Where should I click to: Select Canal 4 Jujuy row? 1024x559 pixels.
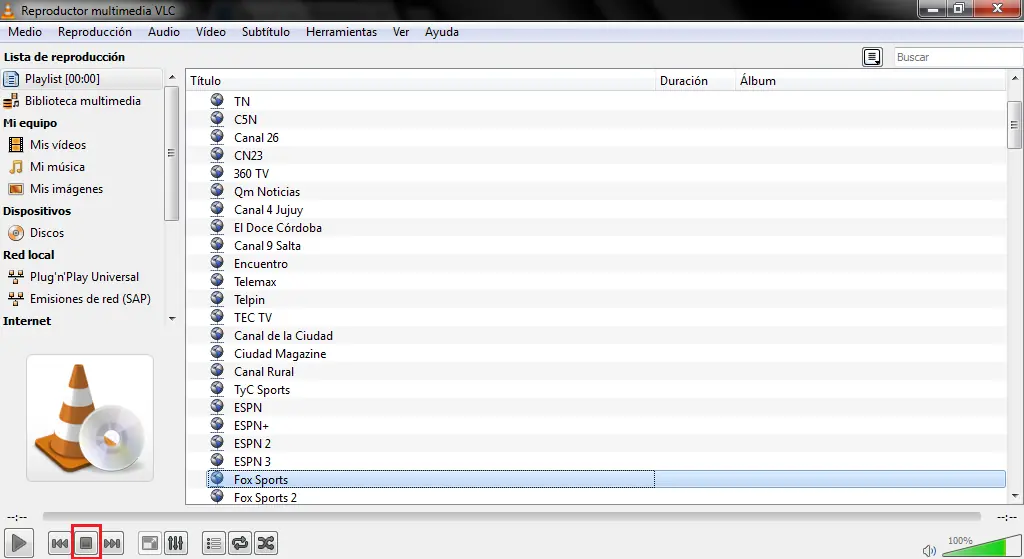point(606,210)
